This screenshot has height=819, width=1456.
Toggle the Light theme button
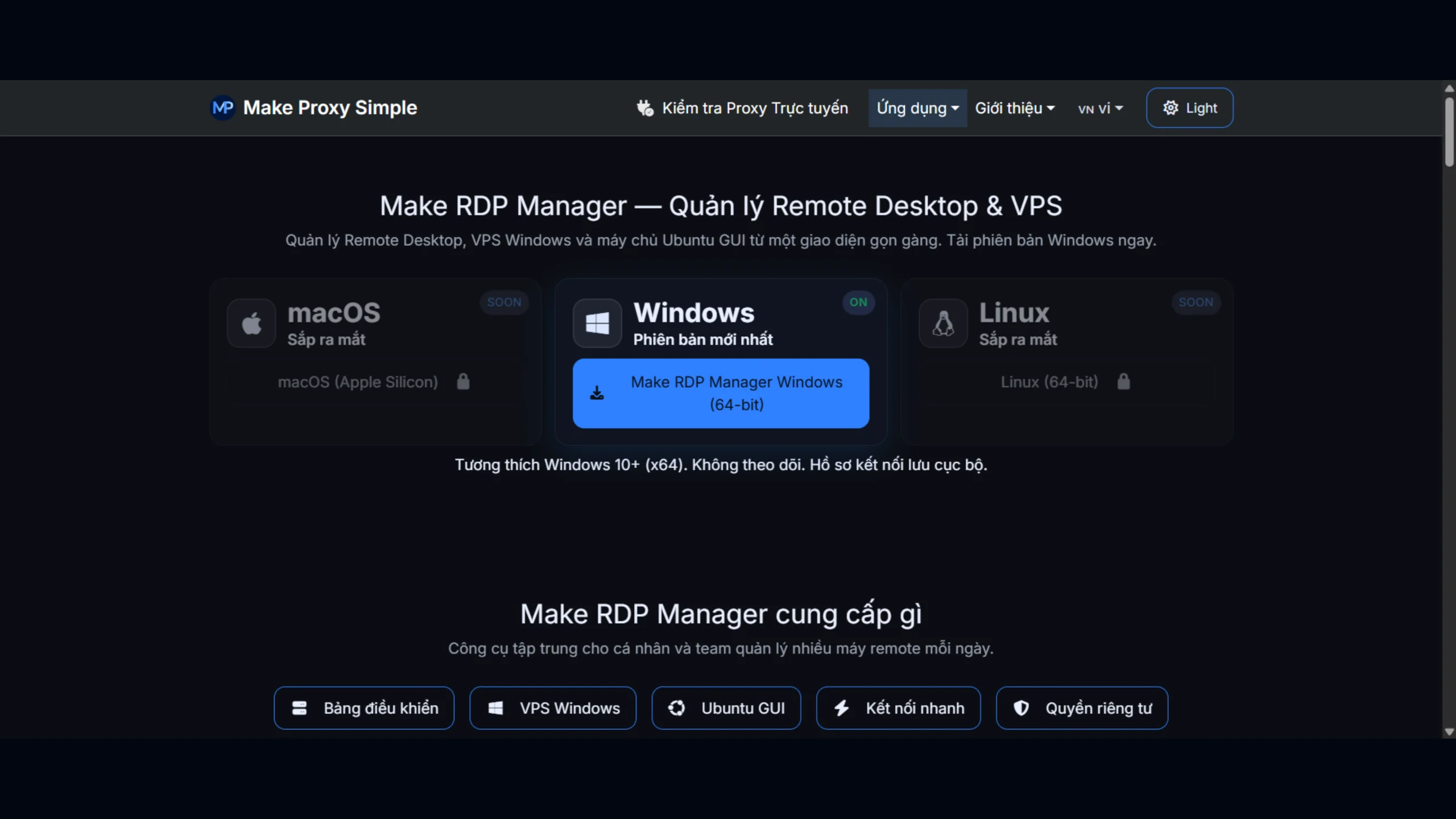click(x=1189, y=107)
